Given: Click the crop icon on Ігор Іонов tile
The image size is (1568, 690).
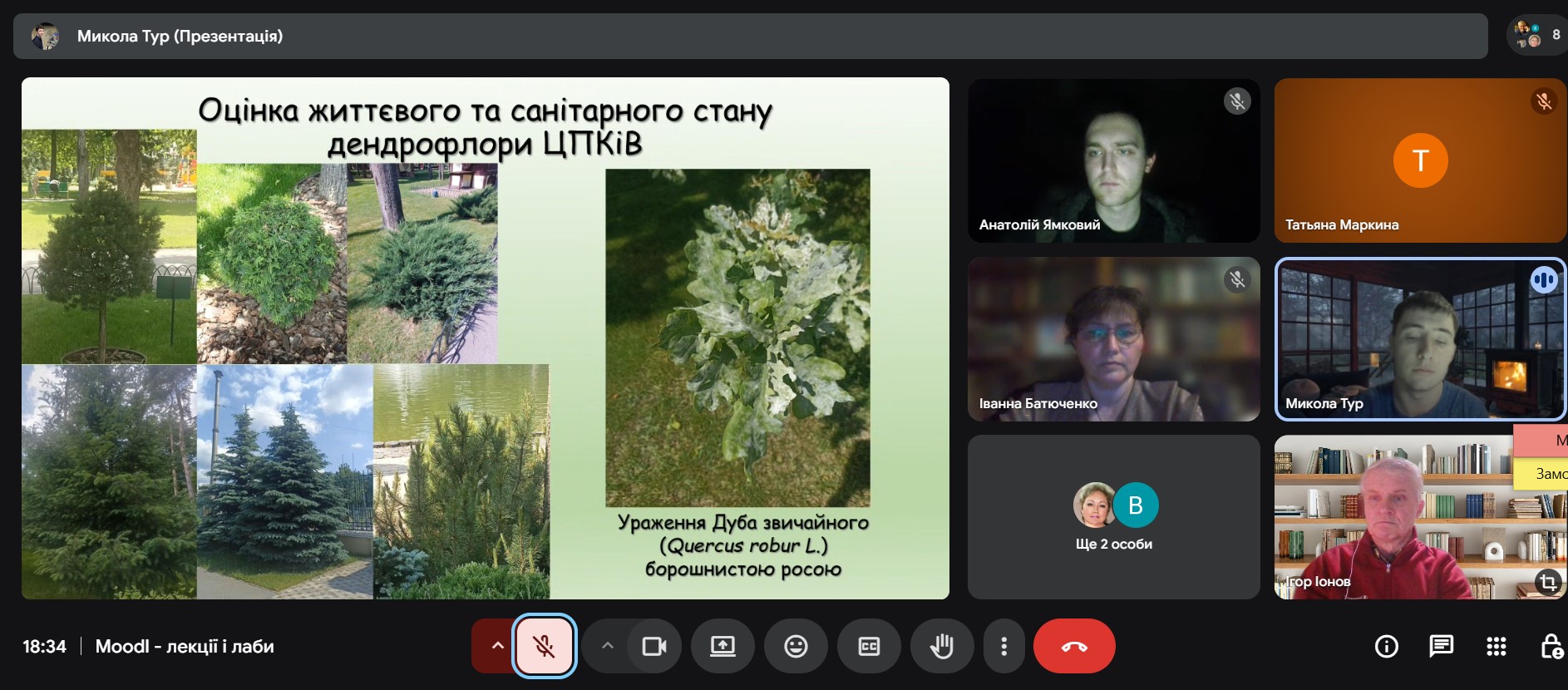Looking at the screenshot, I should [1547, 581].
